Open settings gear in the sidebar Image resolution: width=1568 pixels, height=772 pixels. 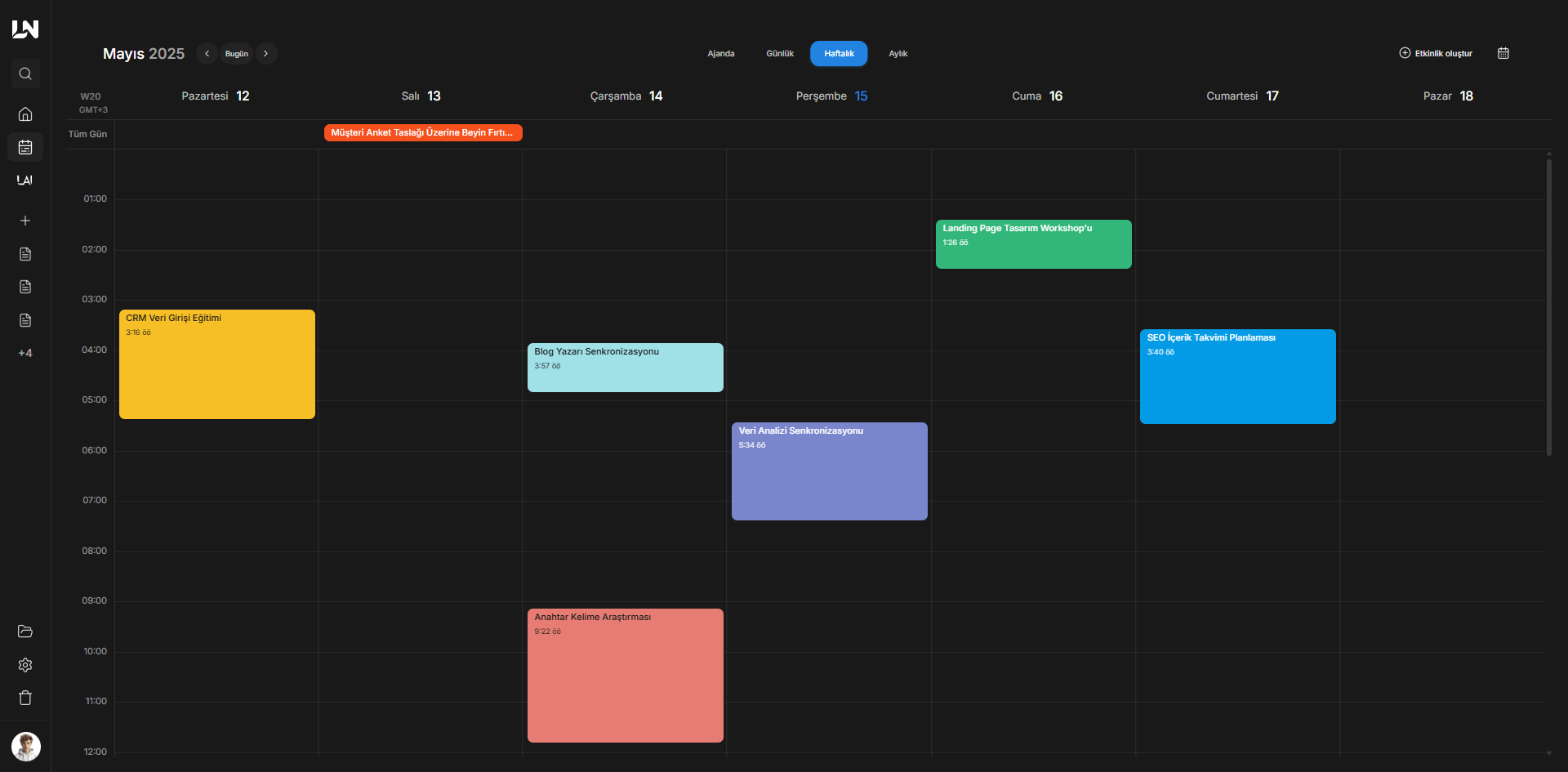point(25,665)
